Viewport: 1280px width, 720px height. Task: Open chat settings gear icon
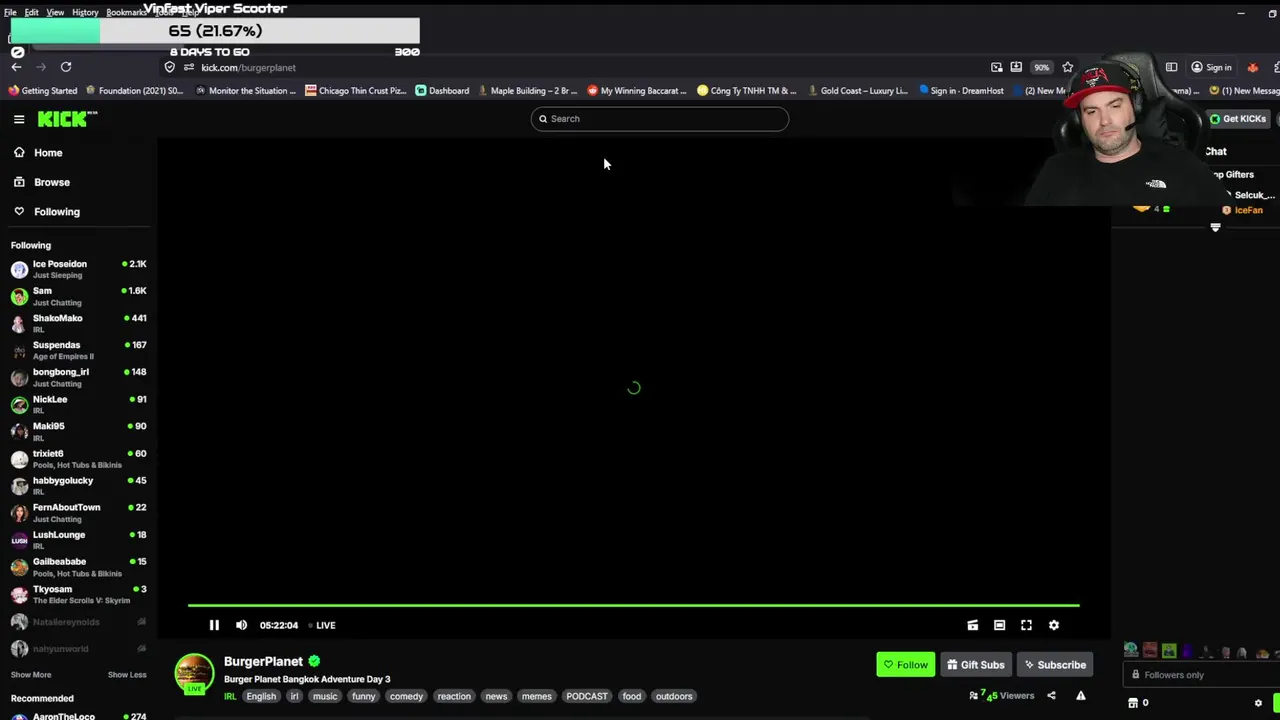pos(1258,703)
